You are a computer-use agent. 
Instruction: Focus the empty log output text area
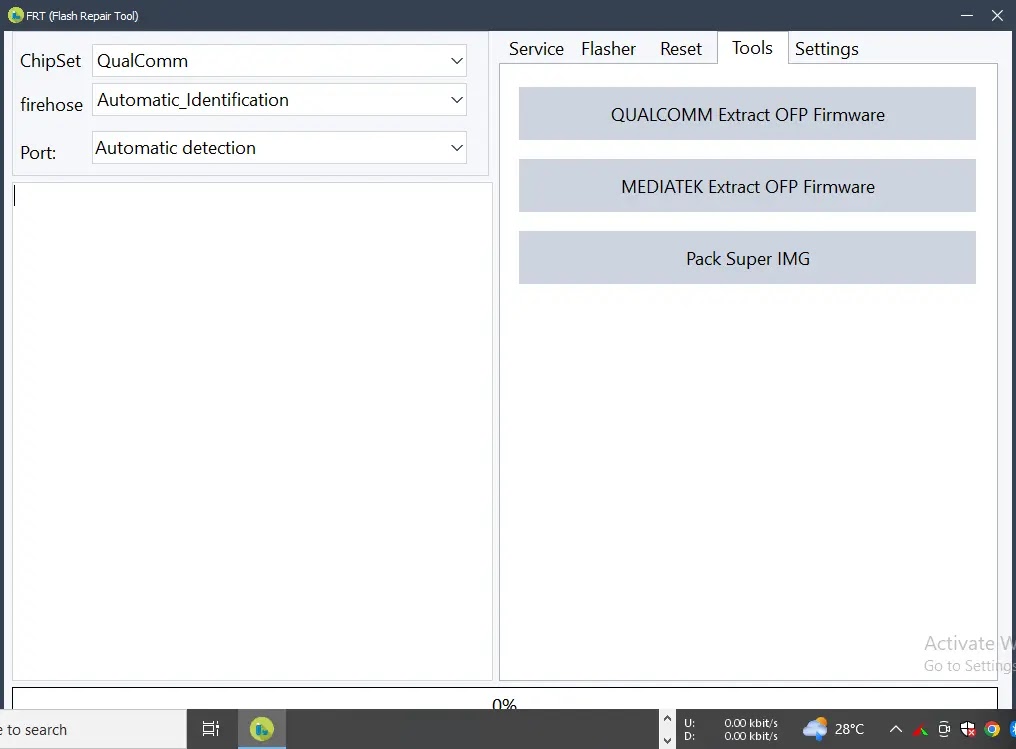pyautogui.click(x=252, y=432)
